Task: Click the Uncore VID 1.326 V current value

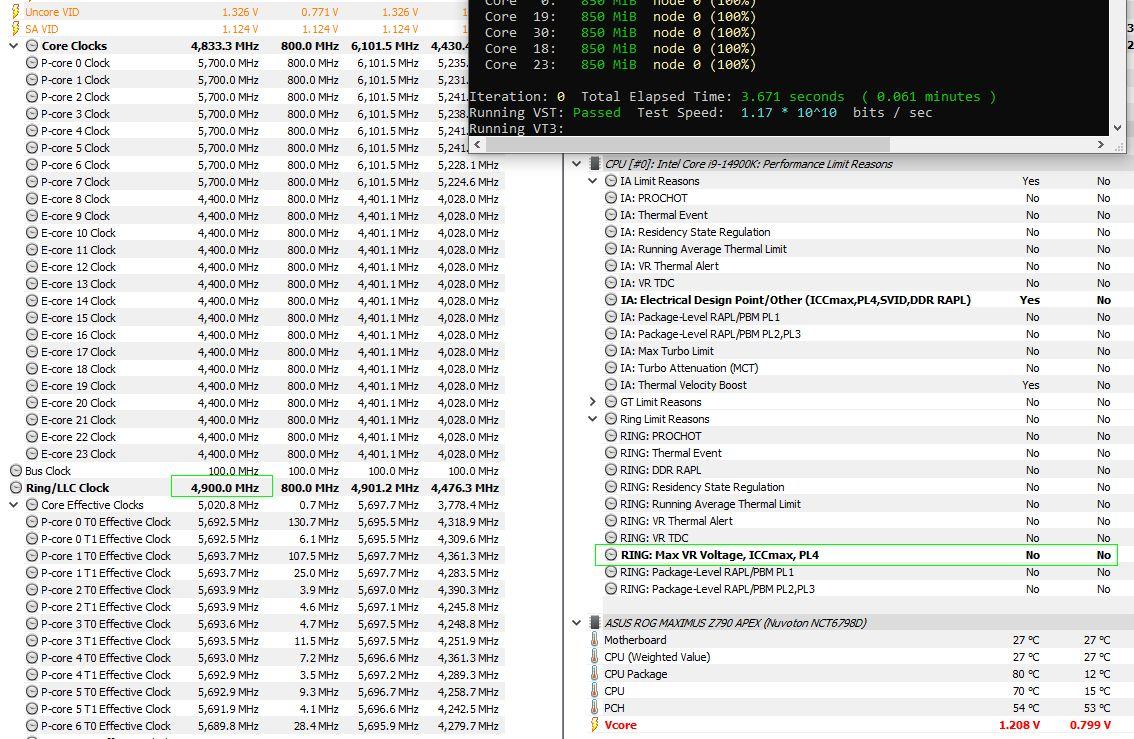Action: point(239,12)
